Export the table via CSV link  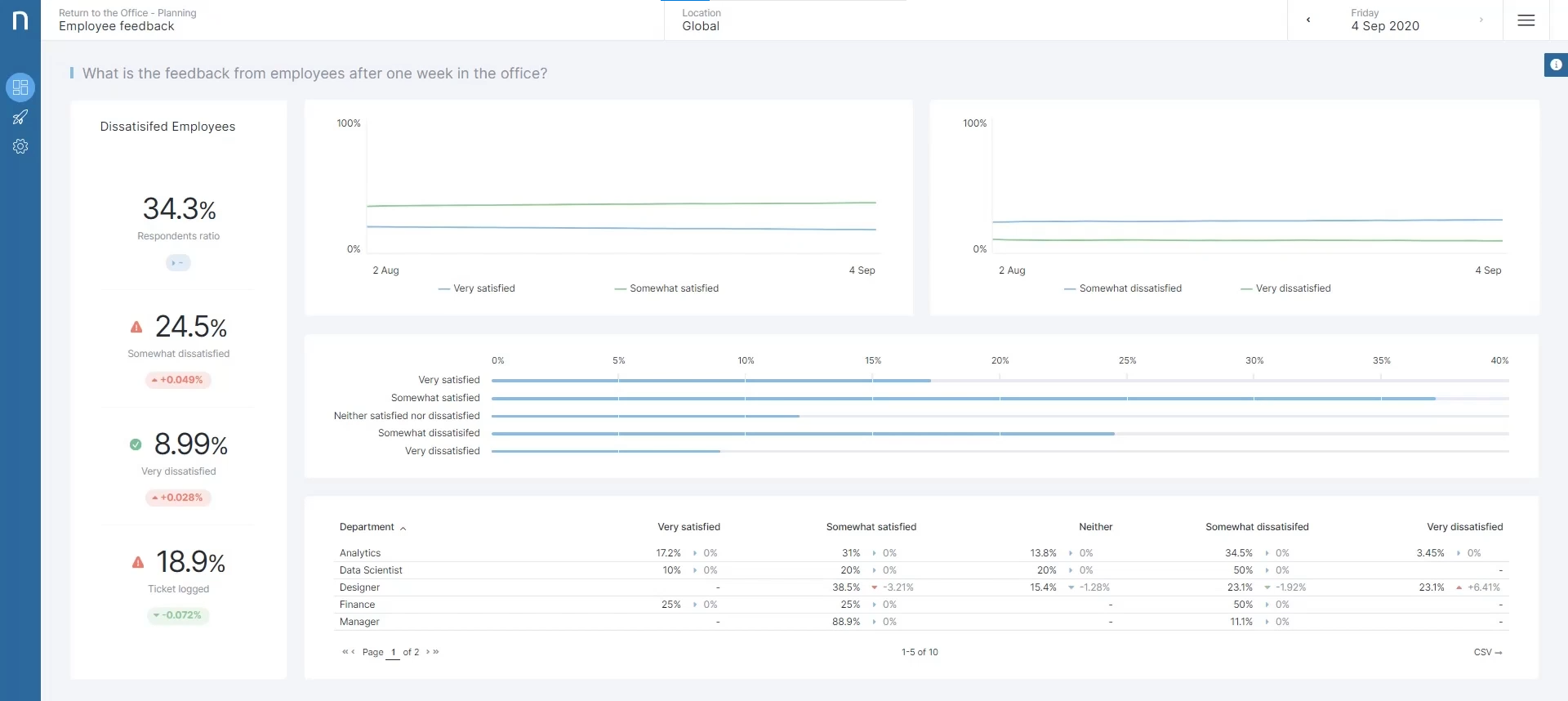point(1487,652)
